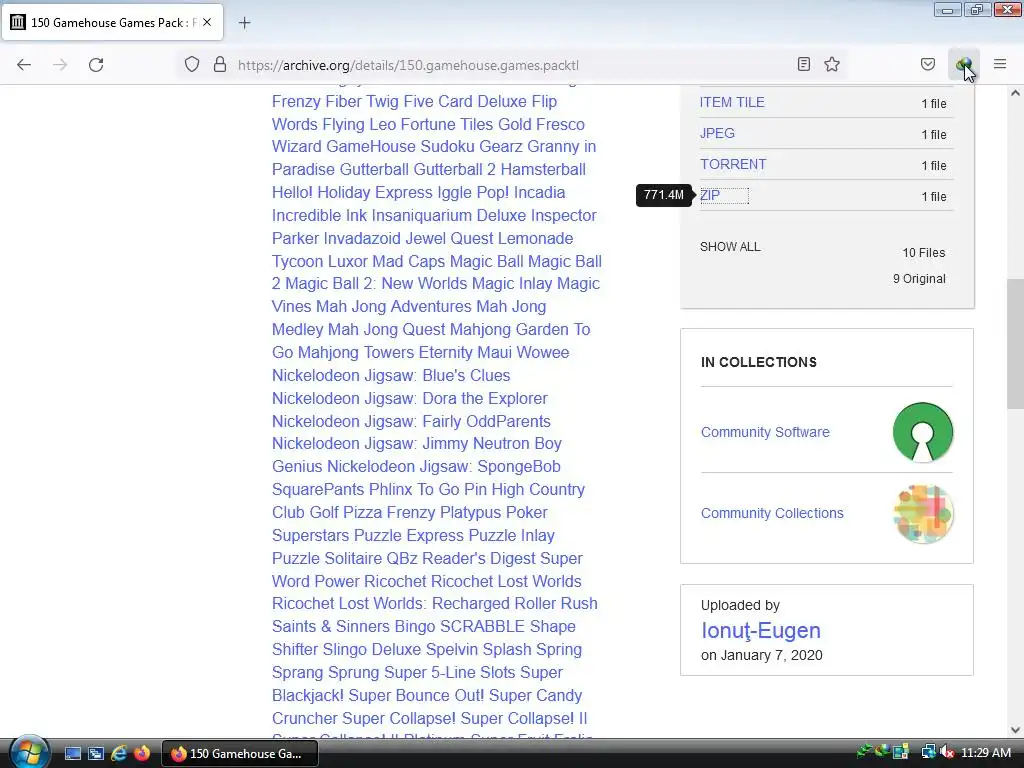This screenshot has height=768, width=1024.
Task: Open Community Collections link
Action: [772, 513]
